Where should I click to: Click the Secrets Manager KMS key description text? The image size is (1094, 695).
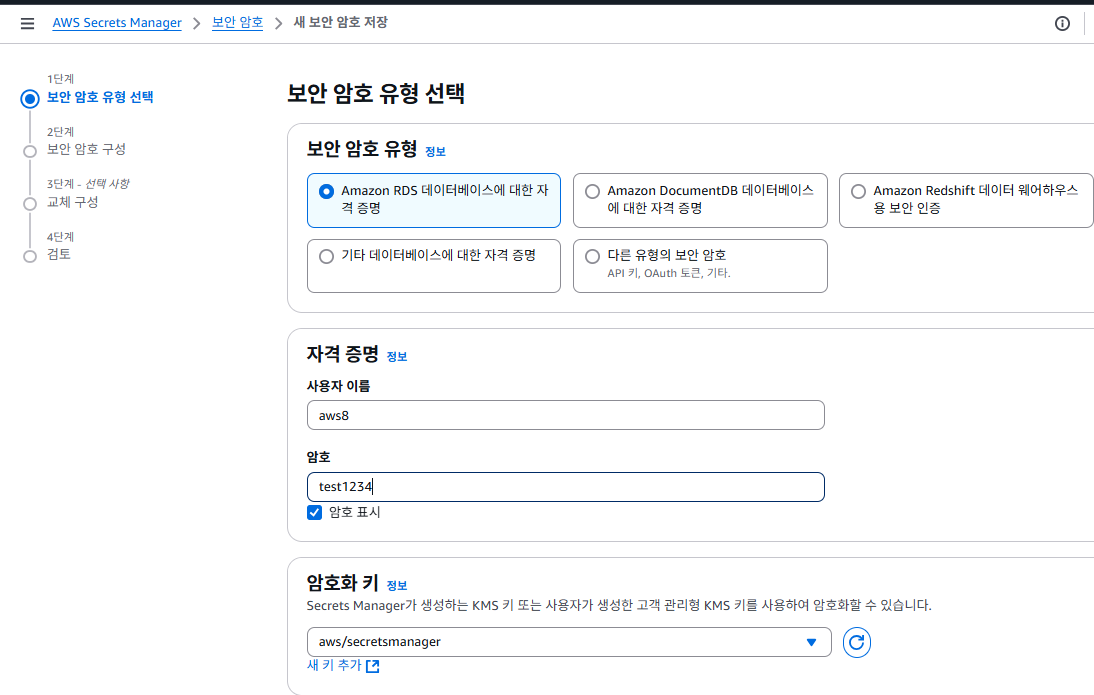[619, 606]
